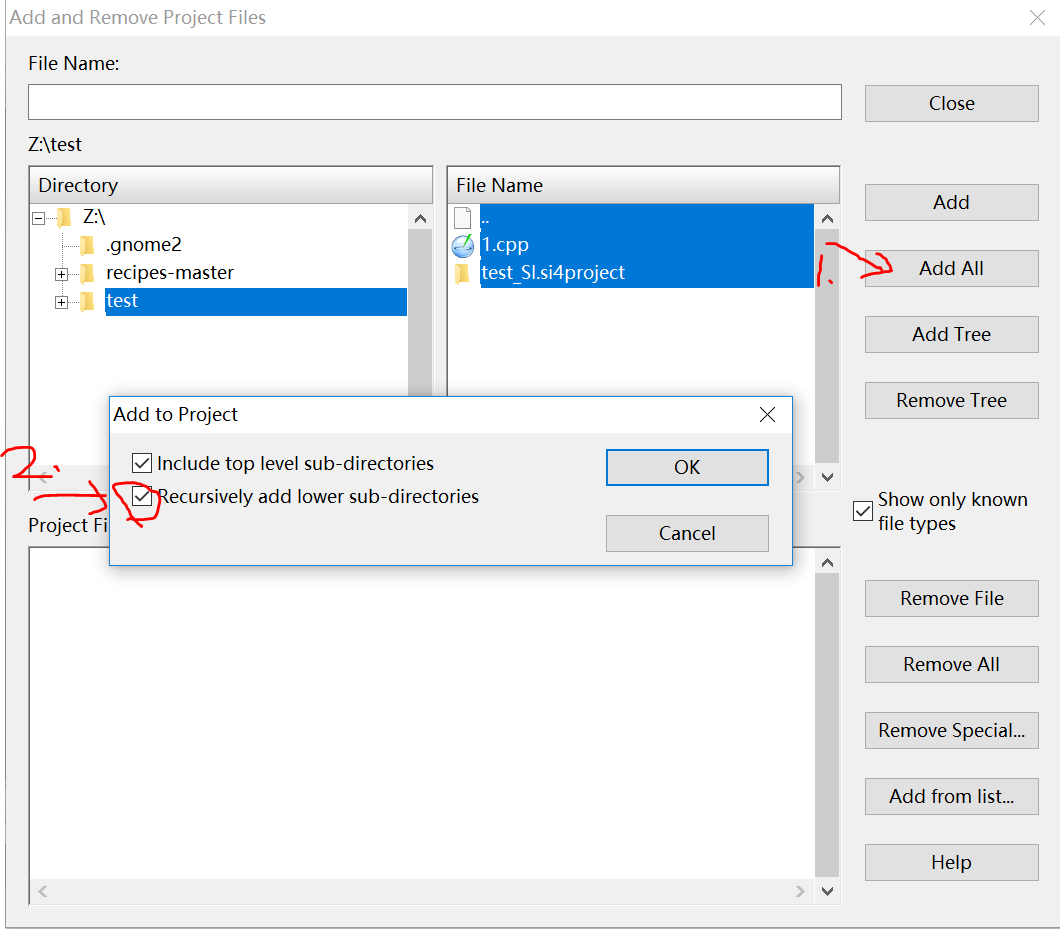Expand the recipes-master directory node
Viewport: 1060px width, 929px height.
61,272
